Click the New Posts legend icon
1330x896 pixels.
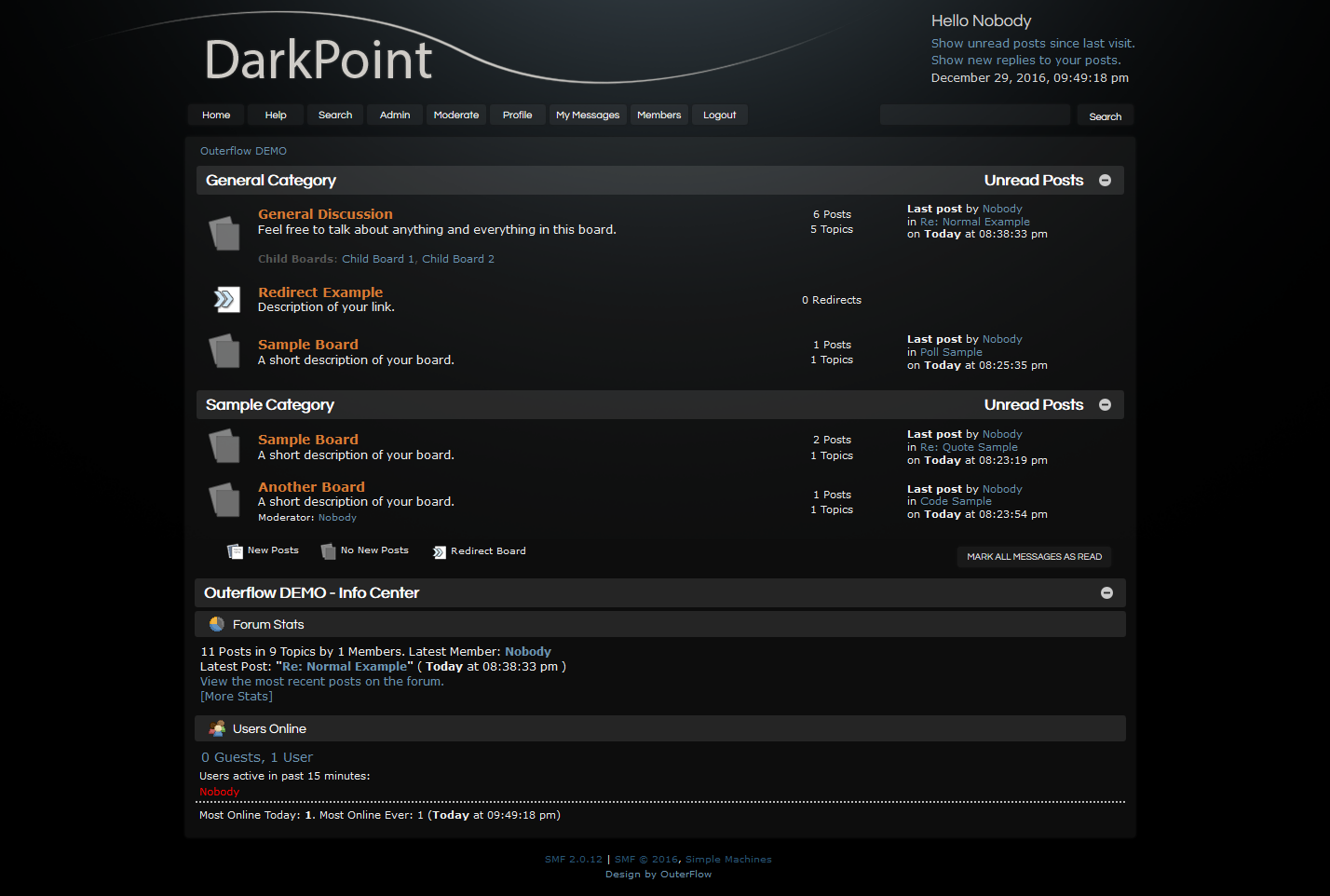pyautogui.click(x=235, y=551)
